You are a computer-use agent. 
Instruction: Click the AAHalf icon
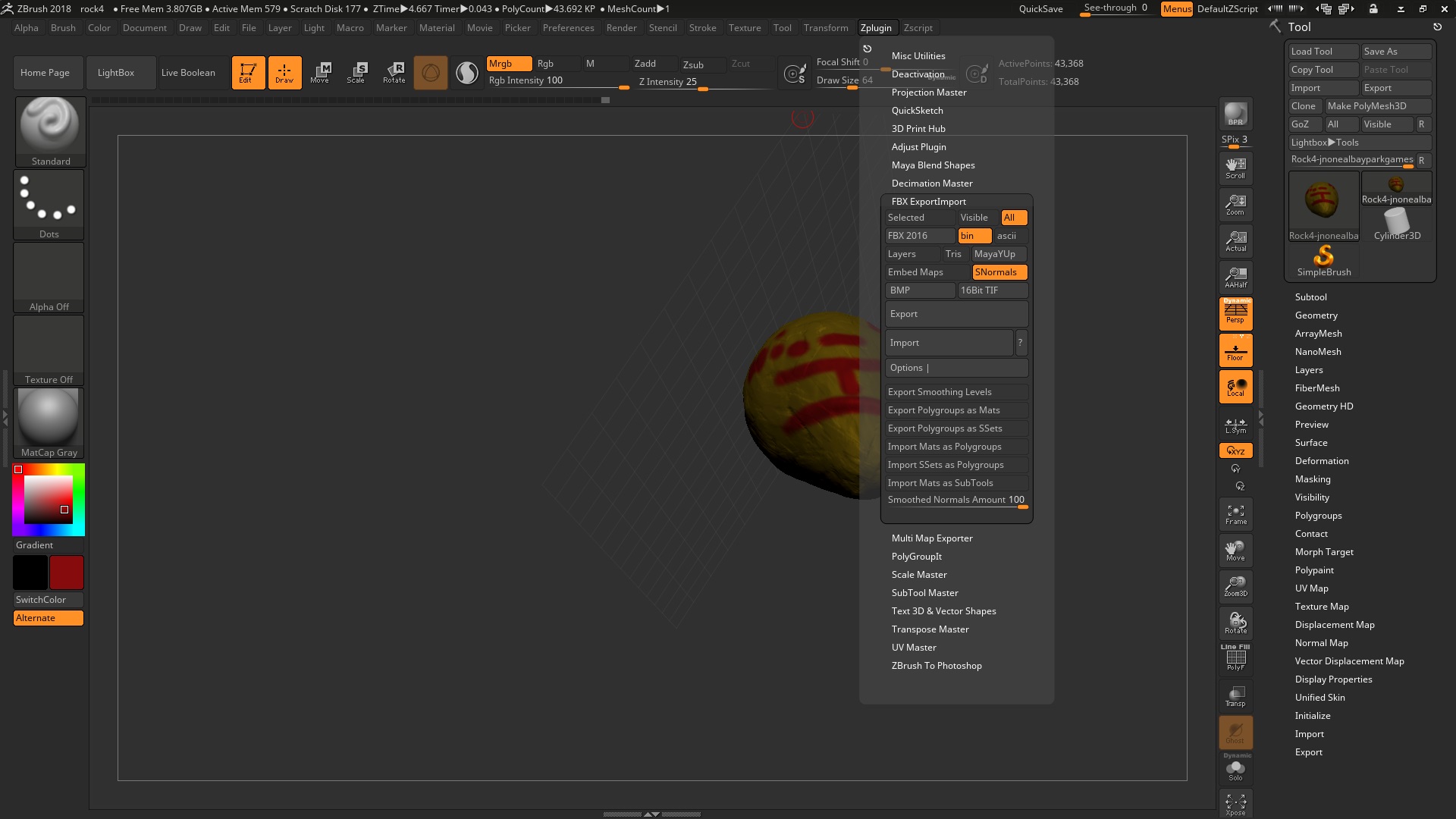tap(1235, 277)
